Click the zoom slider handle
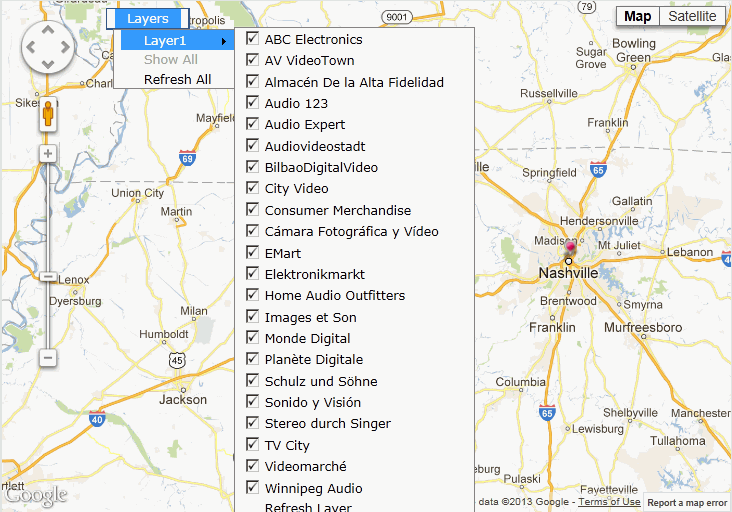 coord(48,277)
